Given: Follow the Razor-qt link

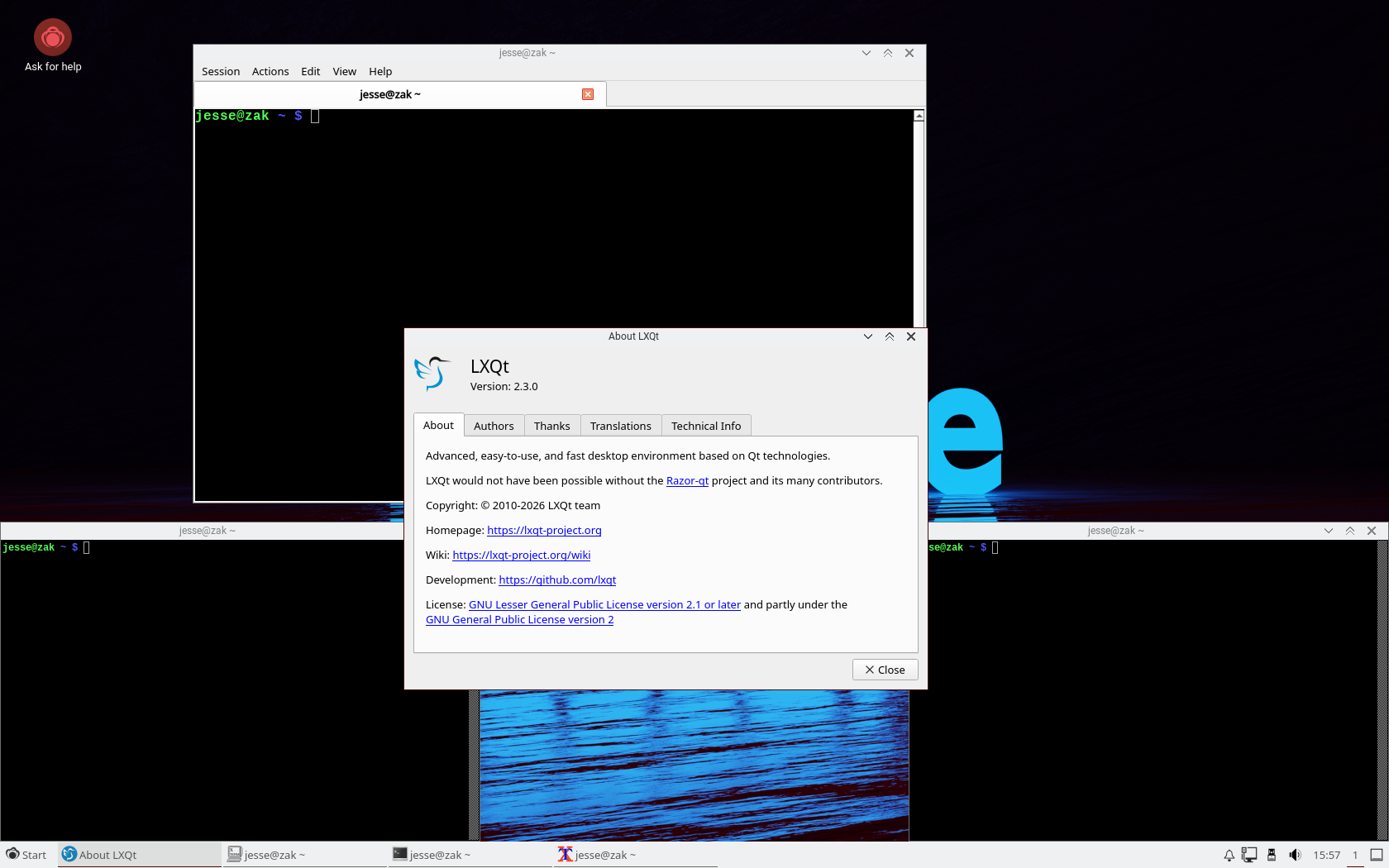Looking at the screenshot, I should 687,481.
